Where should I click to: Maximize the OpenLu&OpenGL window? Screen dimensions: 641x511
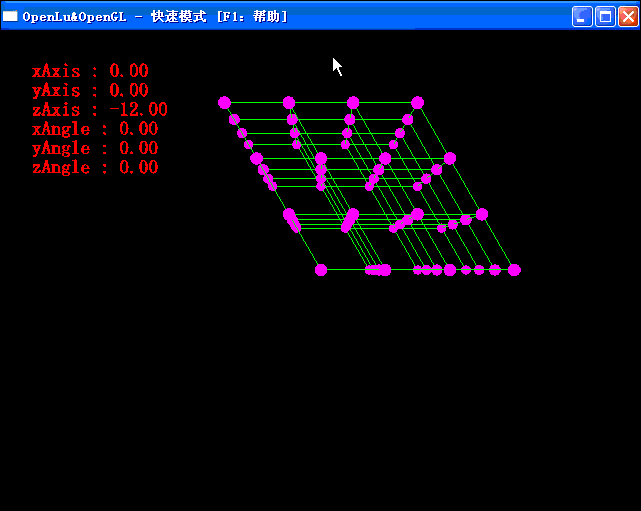pos(605,17)
